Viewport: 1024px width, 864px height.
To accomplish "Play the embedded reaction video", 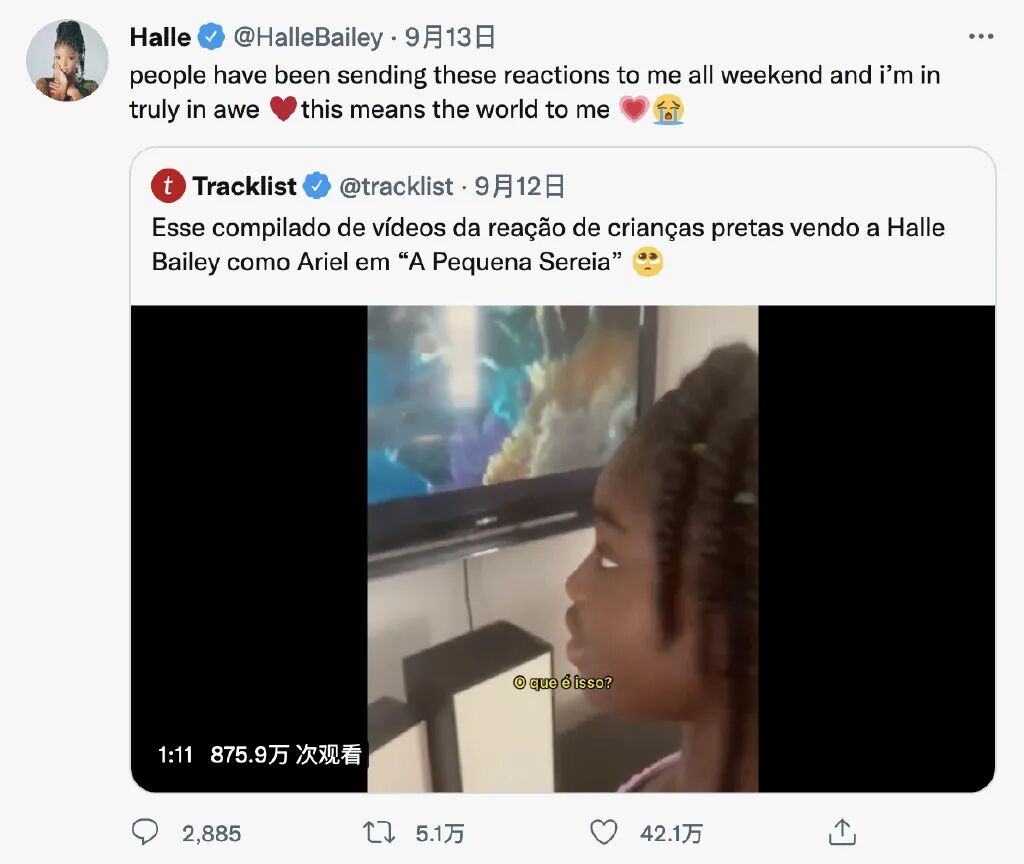I will pyautogui.click(x=563, y=549).
